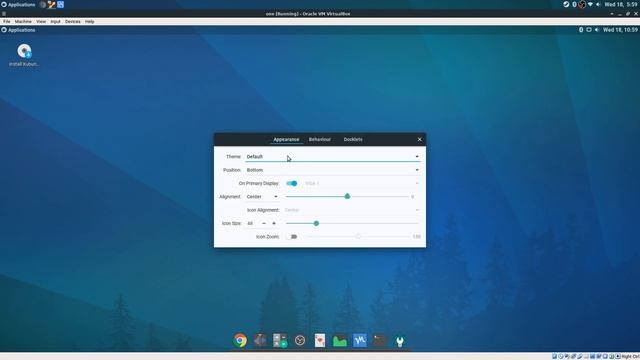
Task: Switch to the Appearance tab
Action: point(286,140)
